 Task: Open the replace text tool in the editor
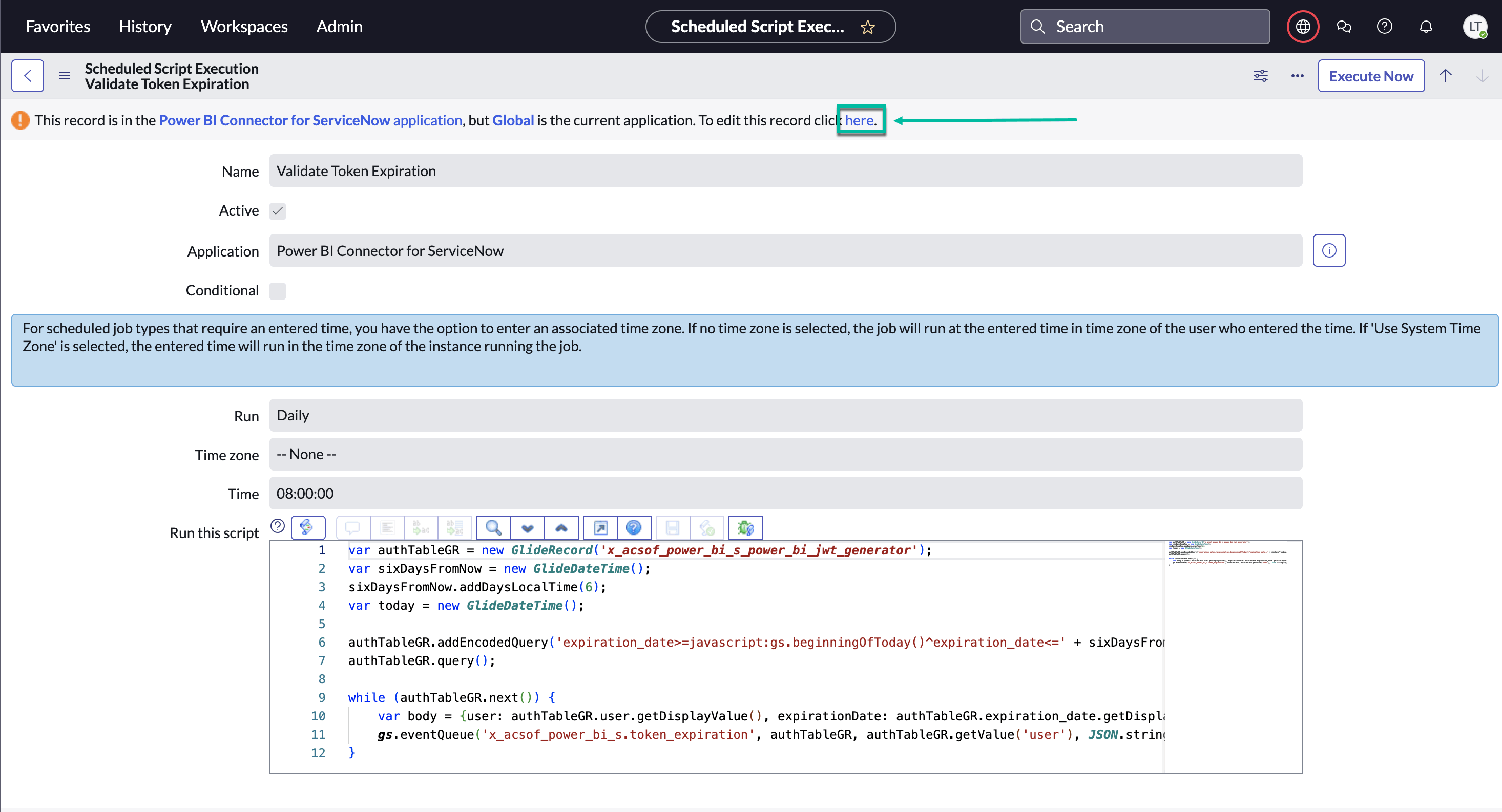click(x=421, y=527)
